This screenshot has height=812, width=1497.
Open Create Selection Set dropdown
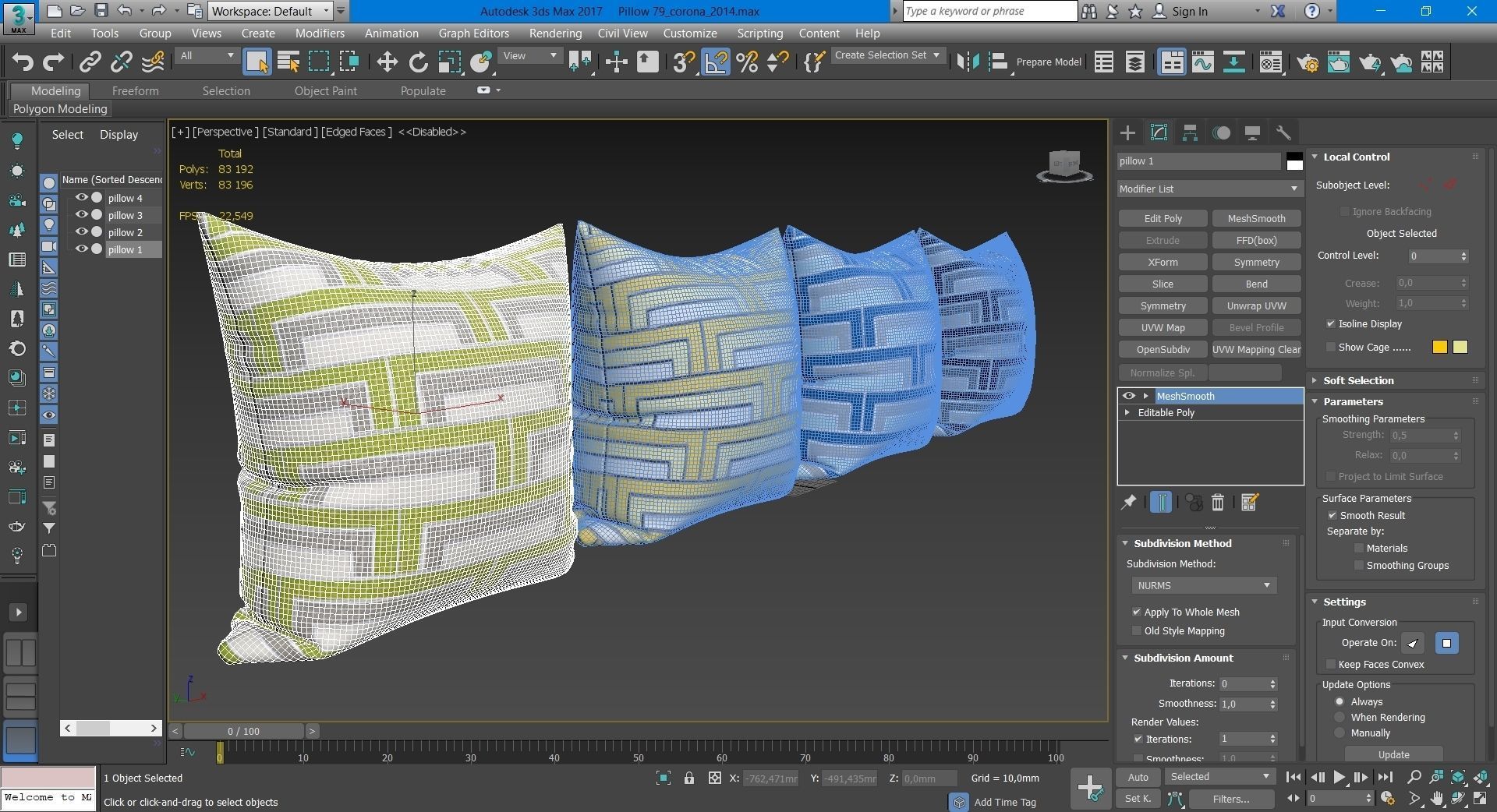888,55
